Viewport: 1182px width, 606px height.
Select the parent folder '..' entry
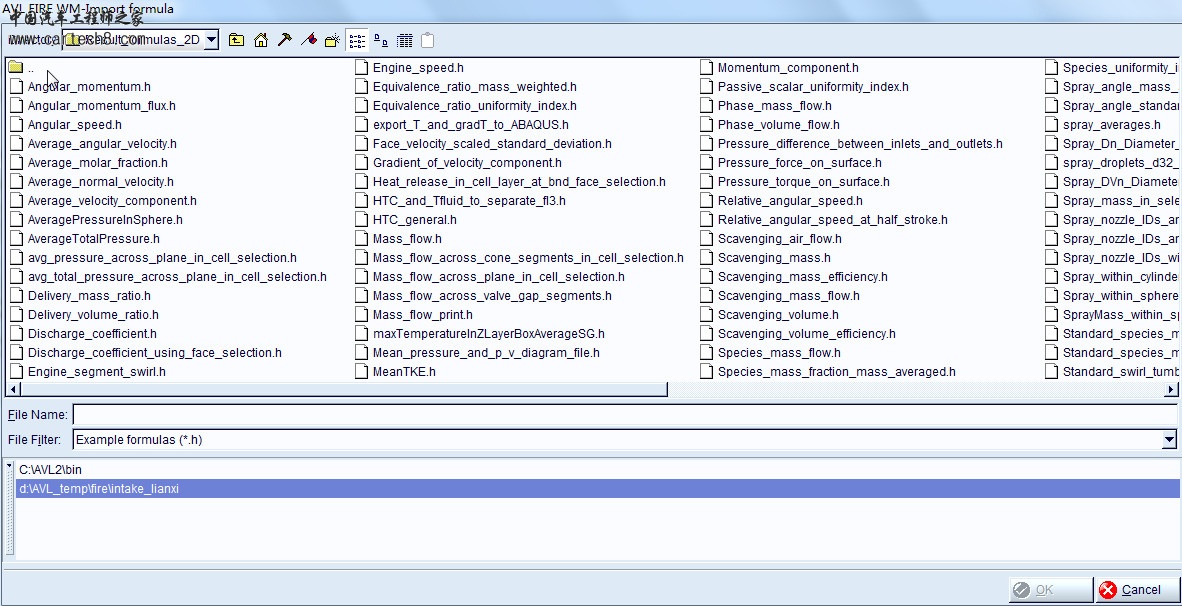[x=22, y=68]
